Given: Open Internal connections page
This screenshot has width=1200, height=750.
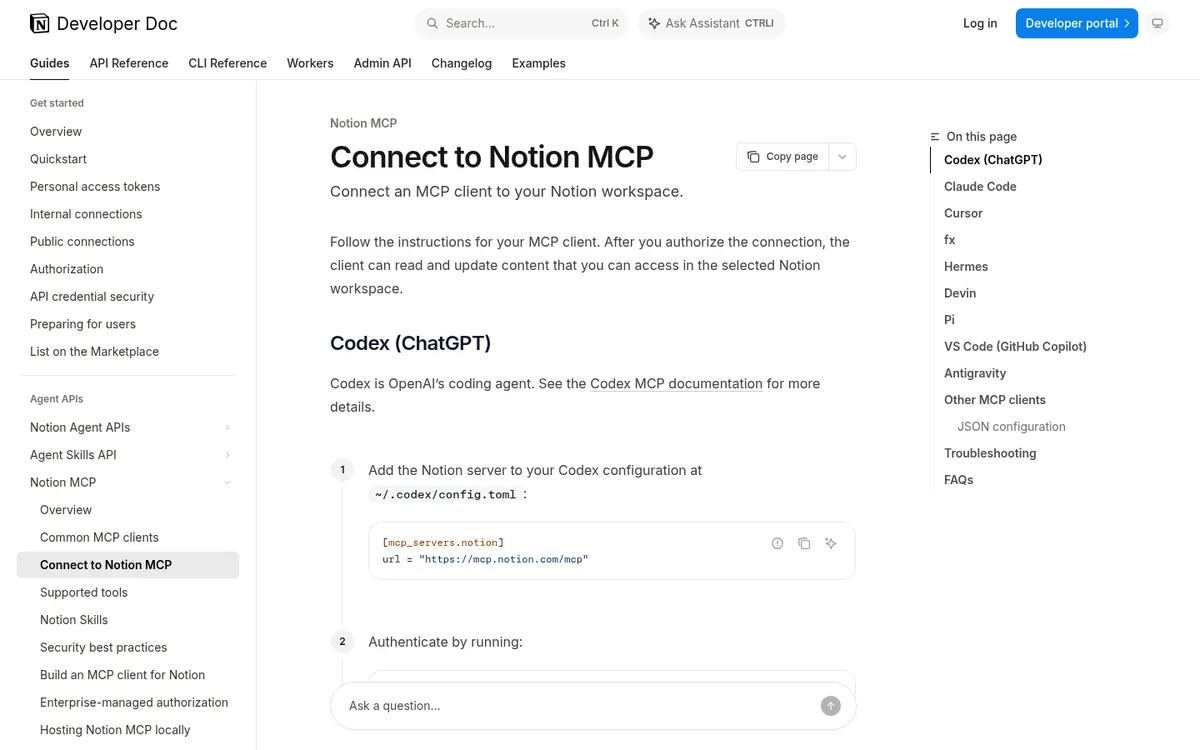Looking at the screenshot, I should (86, 214).
